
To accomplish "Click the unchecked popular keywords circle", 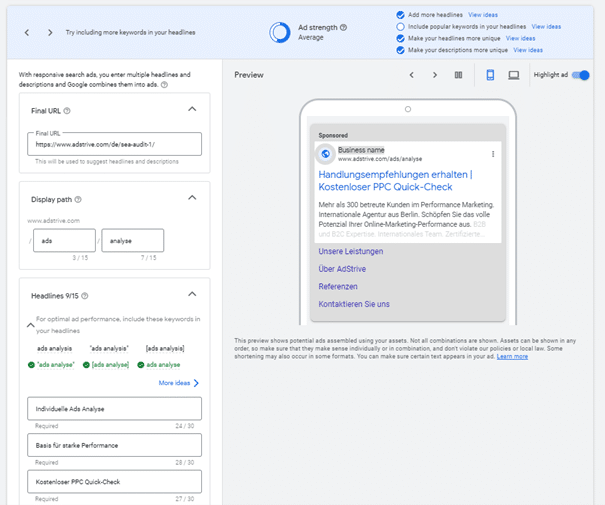I will pos(401,27).
